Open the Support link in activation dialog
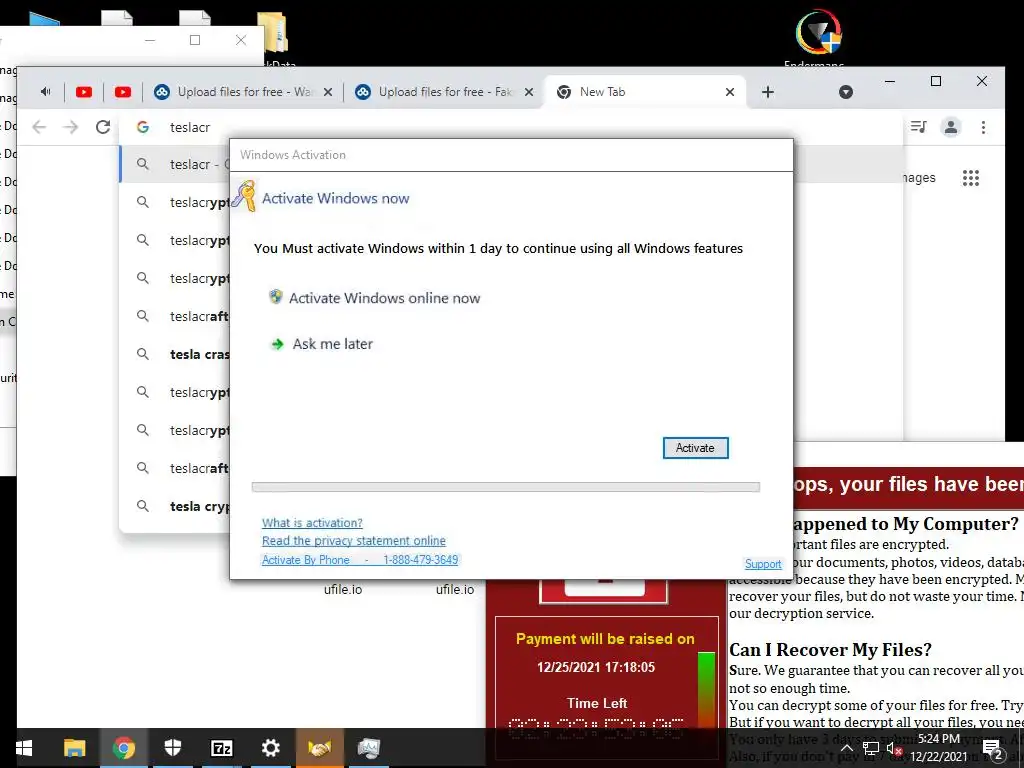The height and width of the screenshot is (768, 1024). [x=763, y=564]
